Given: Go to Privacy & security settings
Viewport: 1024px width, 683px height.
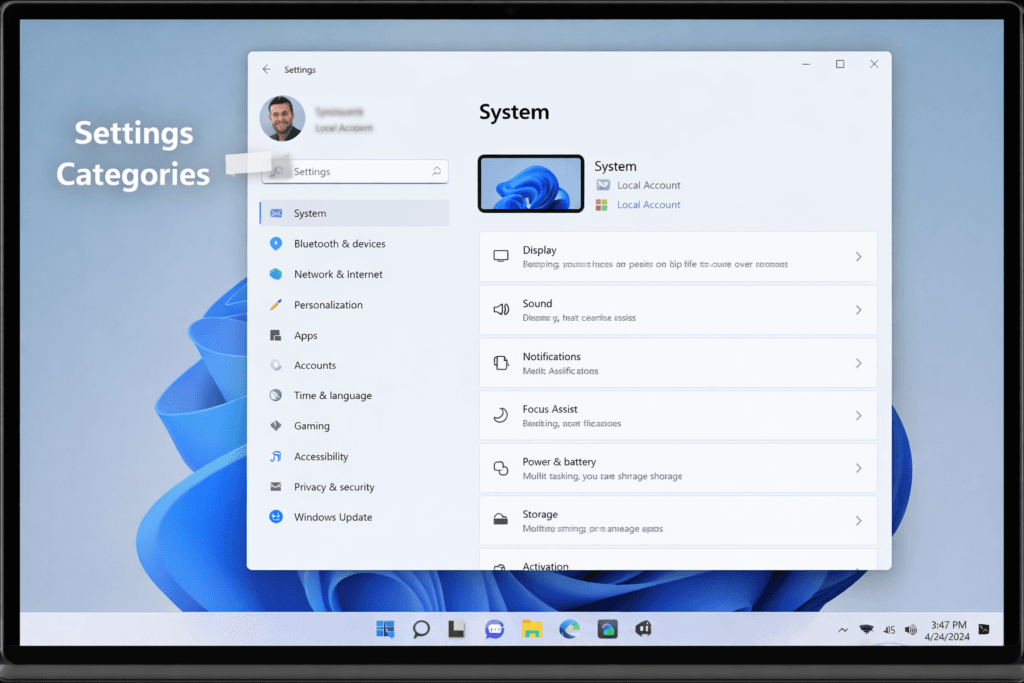Looking at the screenshot, I should [x=334, y=487].
